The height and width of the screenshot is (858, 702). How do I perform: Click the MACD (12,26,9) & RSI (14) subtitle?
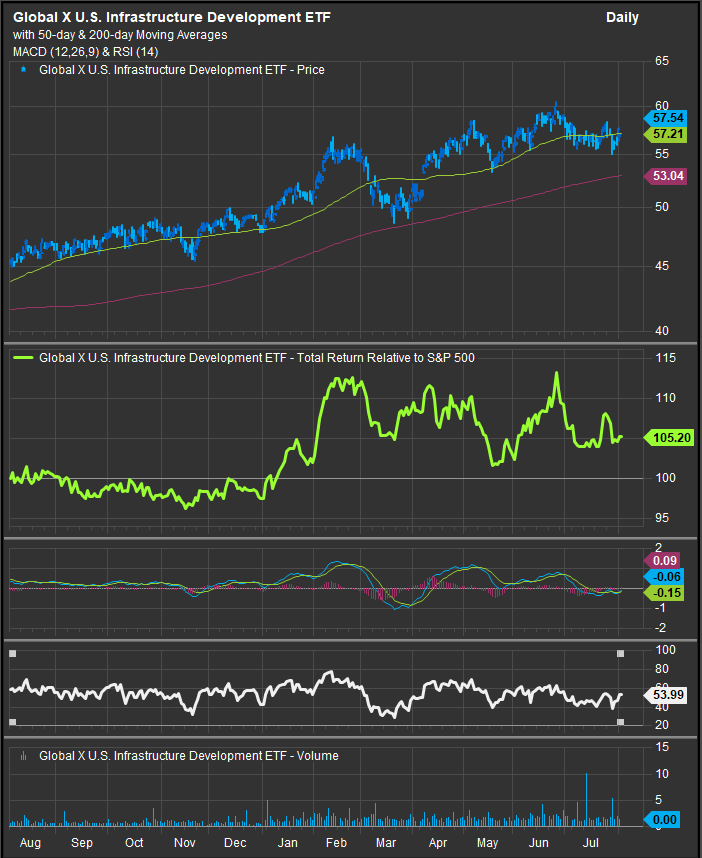[x=85, y=52]
